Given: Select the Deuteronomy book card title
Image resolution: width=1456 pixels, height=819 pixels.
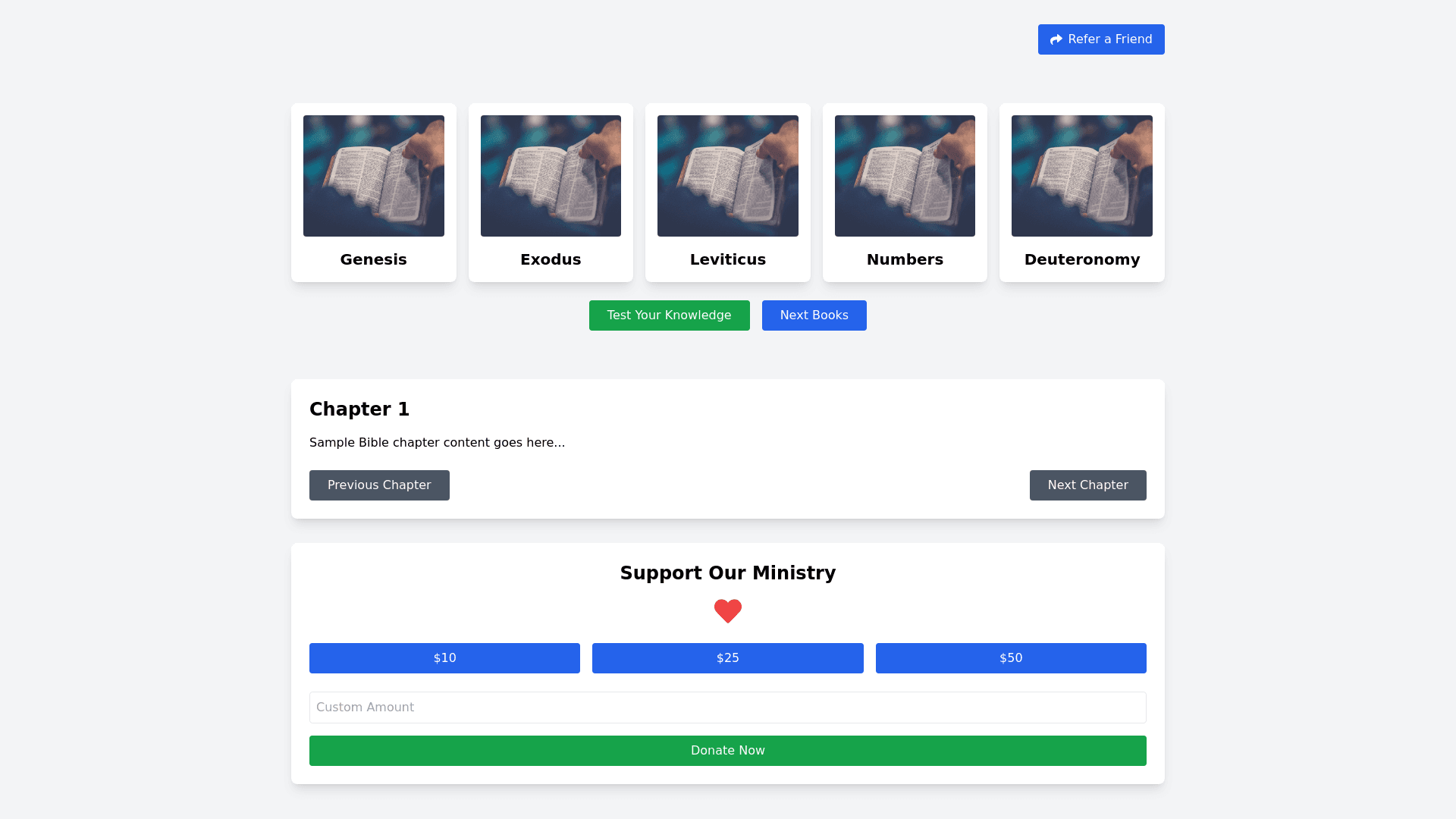Looking at the screenshot, I should [x=1082, y=259].
